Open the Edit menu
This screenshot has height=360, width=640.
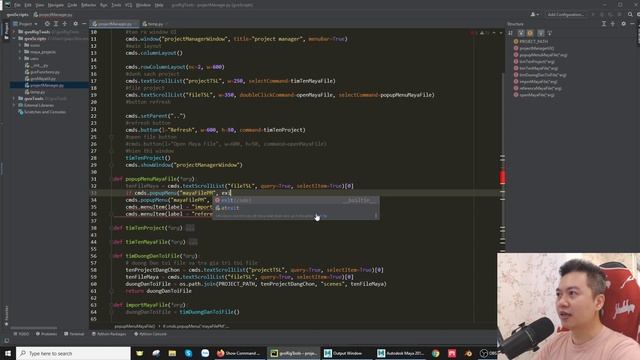[x=28, y=5]
